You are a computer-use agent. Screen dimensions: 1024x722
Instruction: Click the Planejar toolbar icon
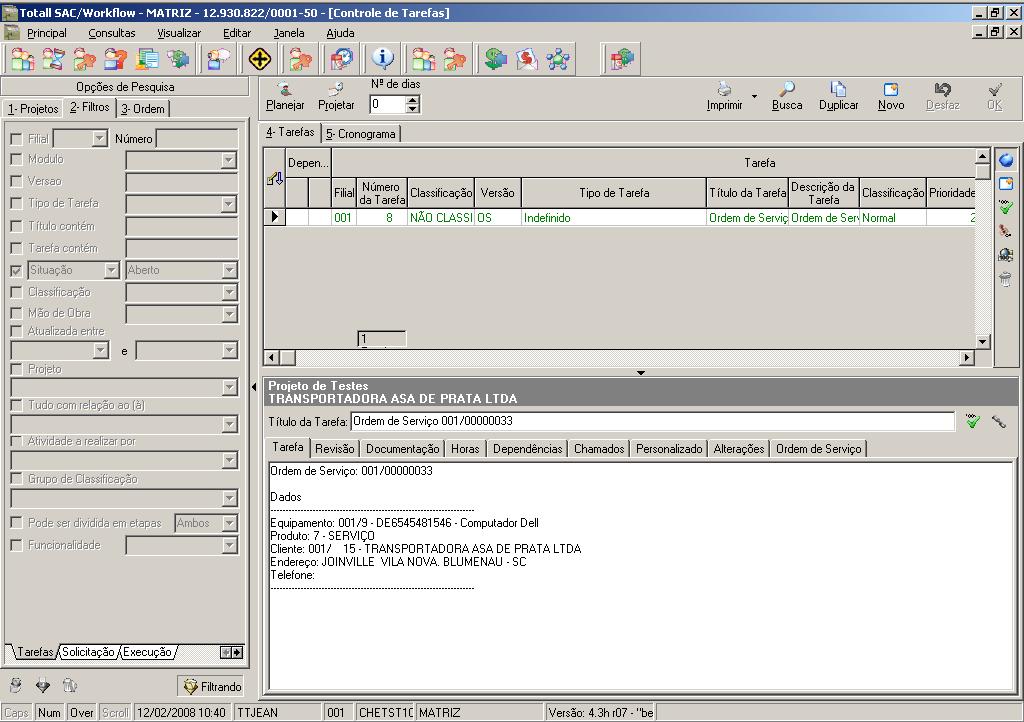pos(285,95)
